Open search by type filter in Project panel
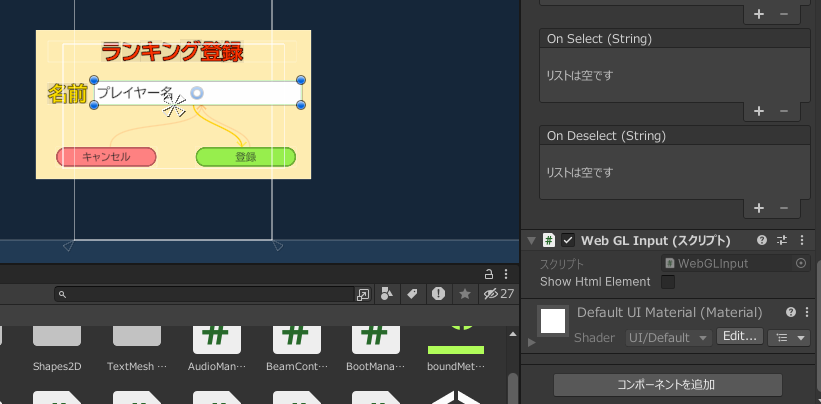The width and height of the screenshot is (821, 404). point(386,294)
